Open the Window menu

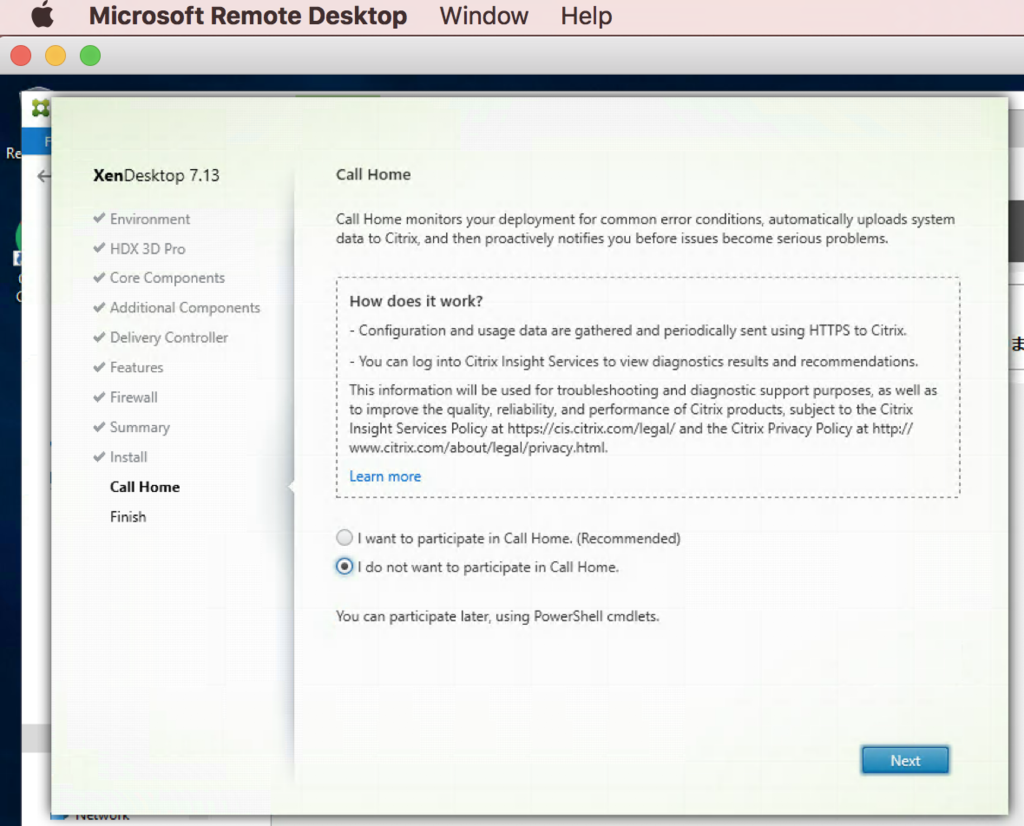coord(484,15)
